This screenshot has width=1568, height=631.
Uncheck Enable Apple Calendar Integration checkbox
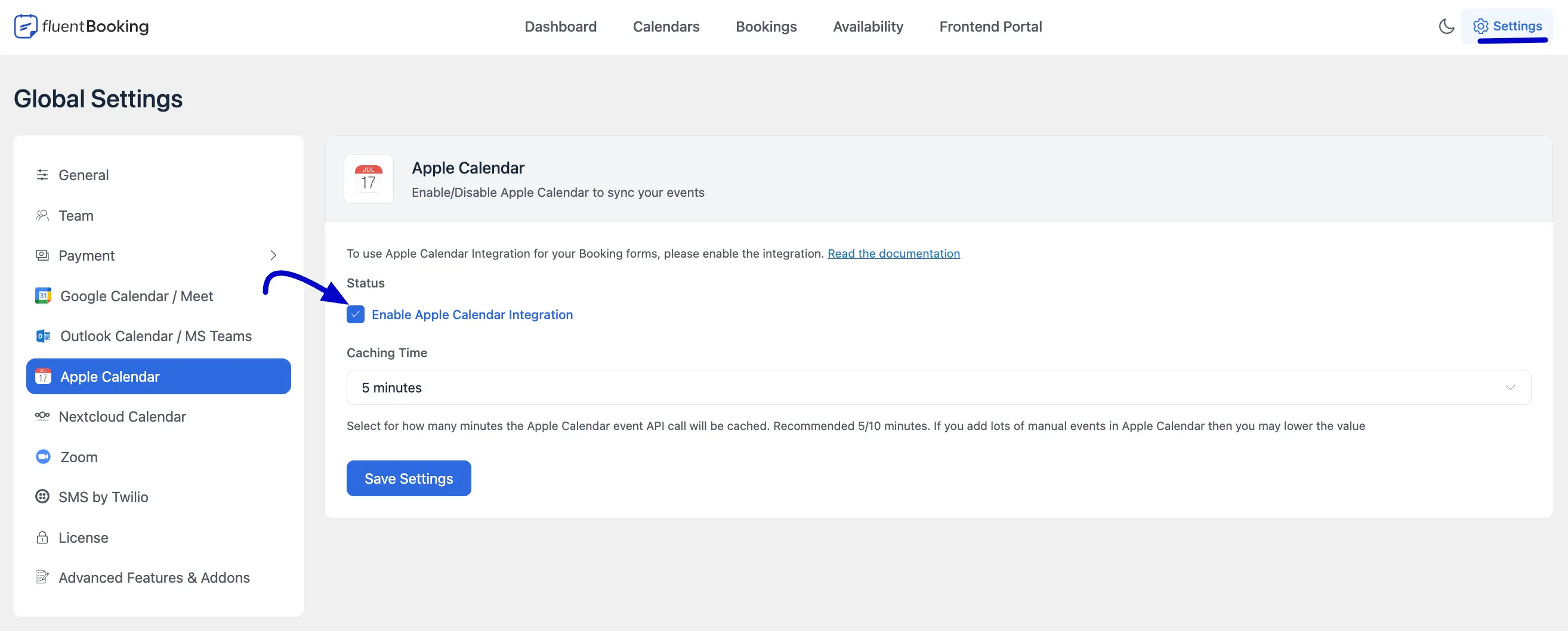tap(356, 314)
